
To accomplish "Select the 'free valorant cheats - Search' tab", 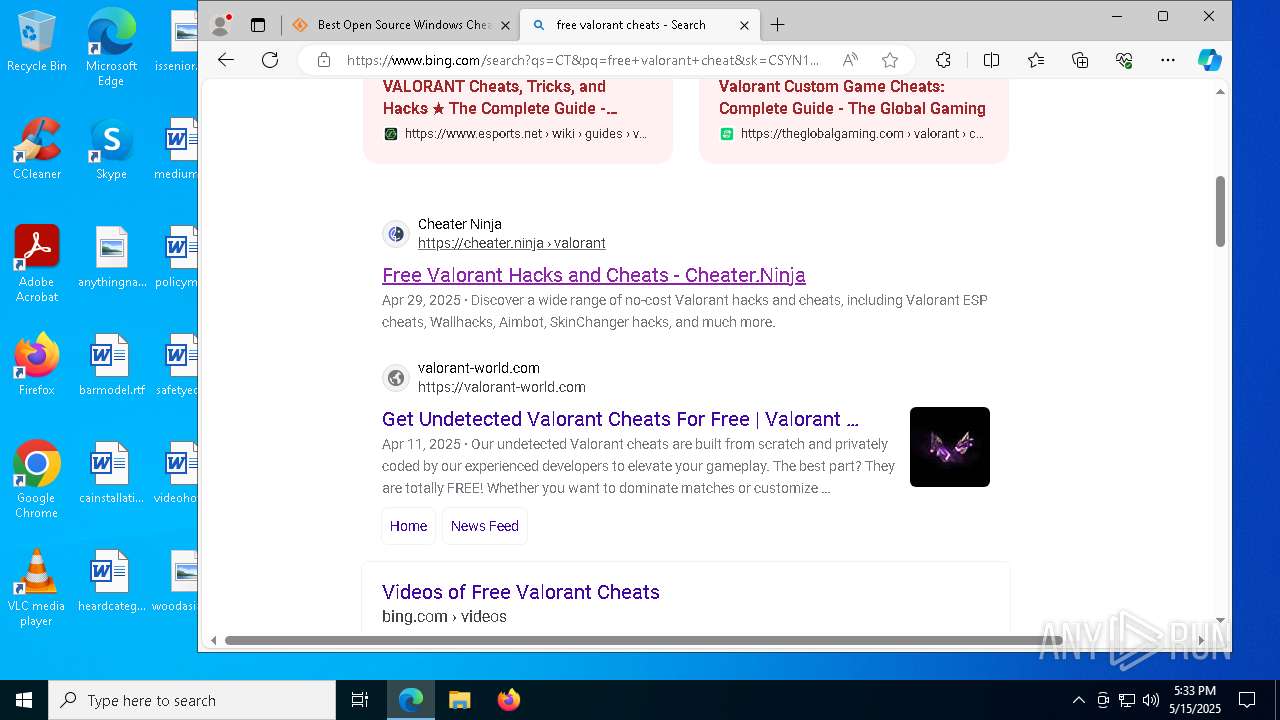I will click(x=638, y=25).
